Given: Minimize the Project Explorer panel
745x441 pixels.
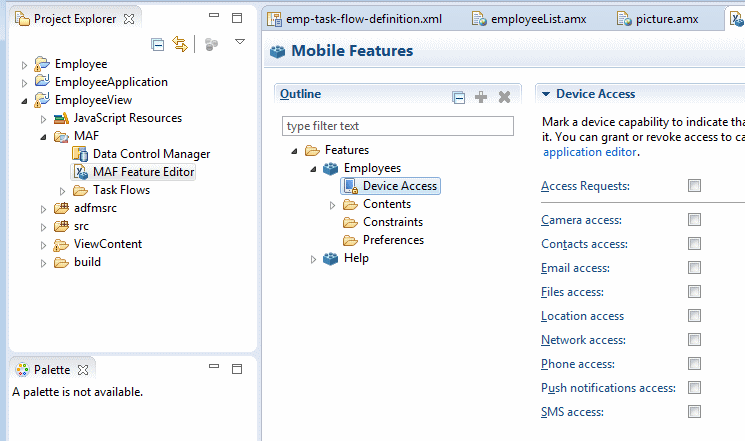Looking at the screenshot, I should pos(214,15).
